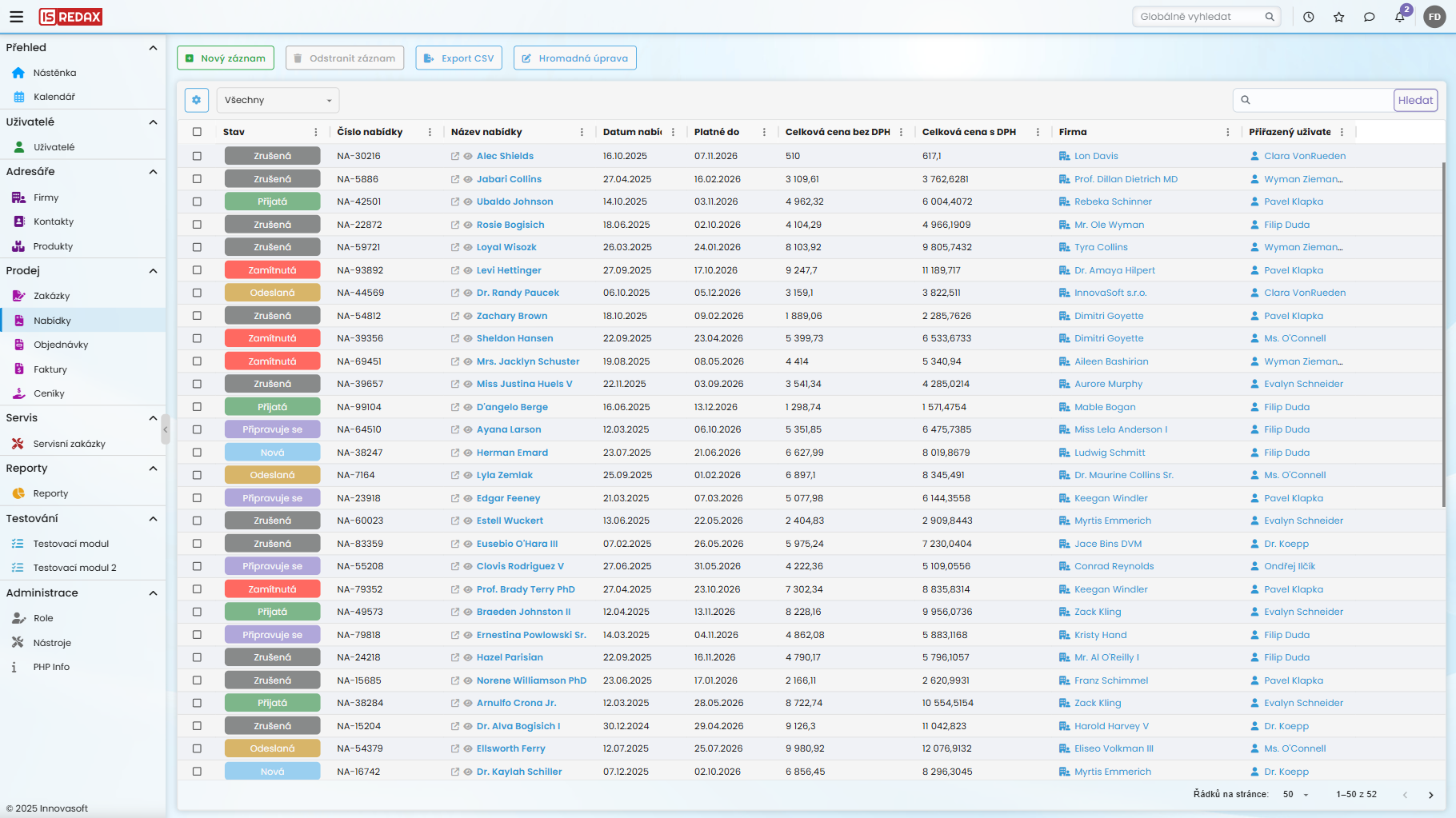Click the Export CSV button
The width and height of the screenshot is (1456, 818).
pos(458,58)
